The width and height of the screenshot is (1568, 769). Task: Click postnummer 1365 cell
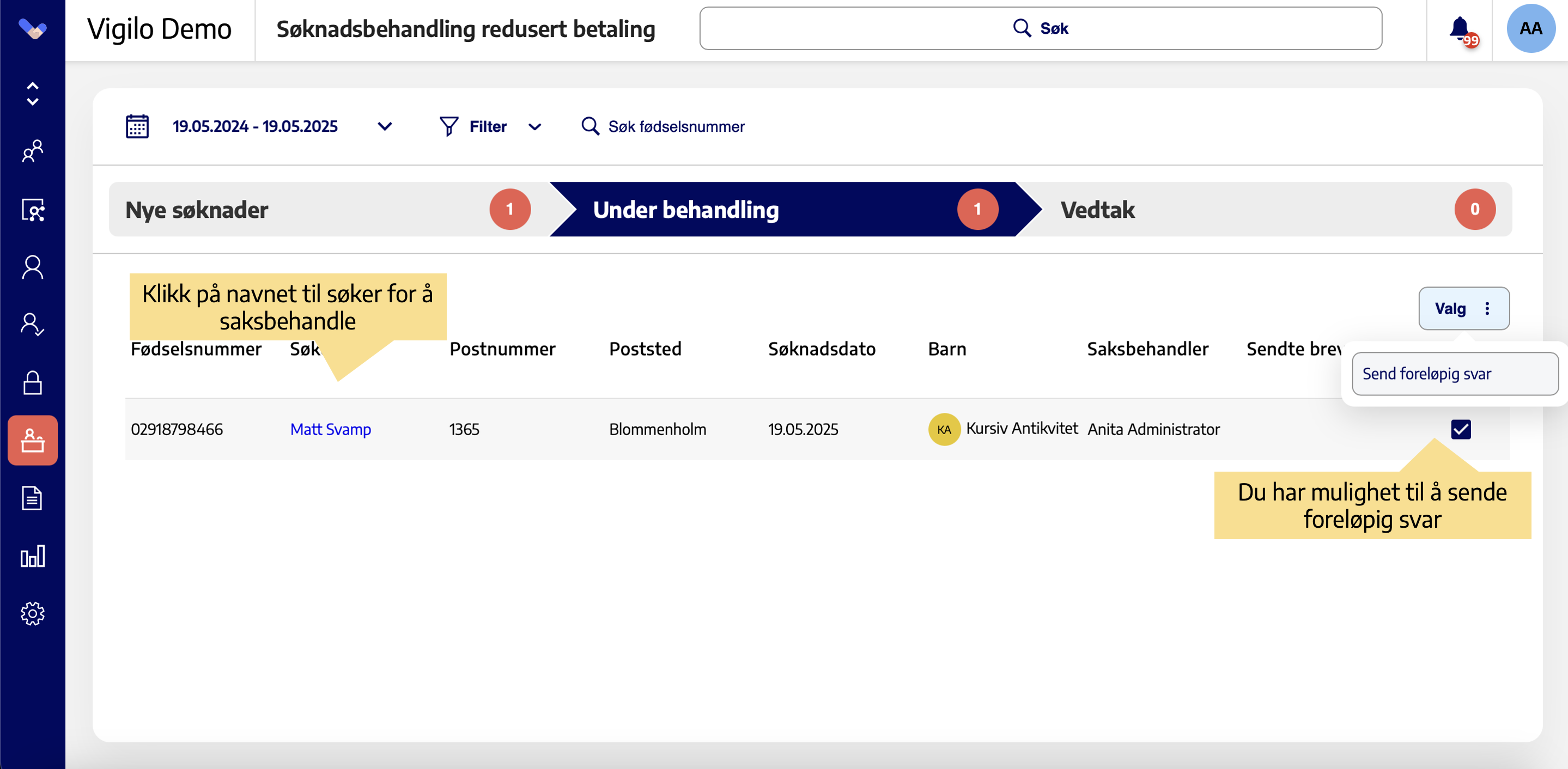(464, 430)
